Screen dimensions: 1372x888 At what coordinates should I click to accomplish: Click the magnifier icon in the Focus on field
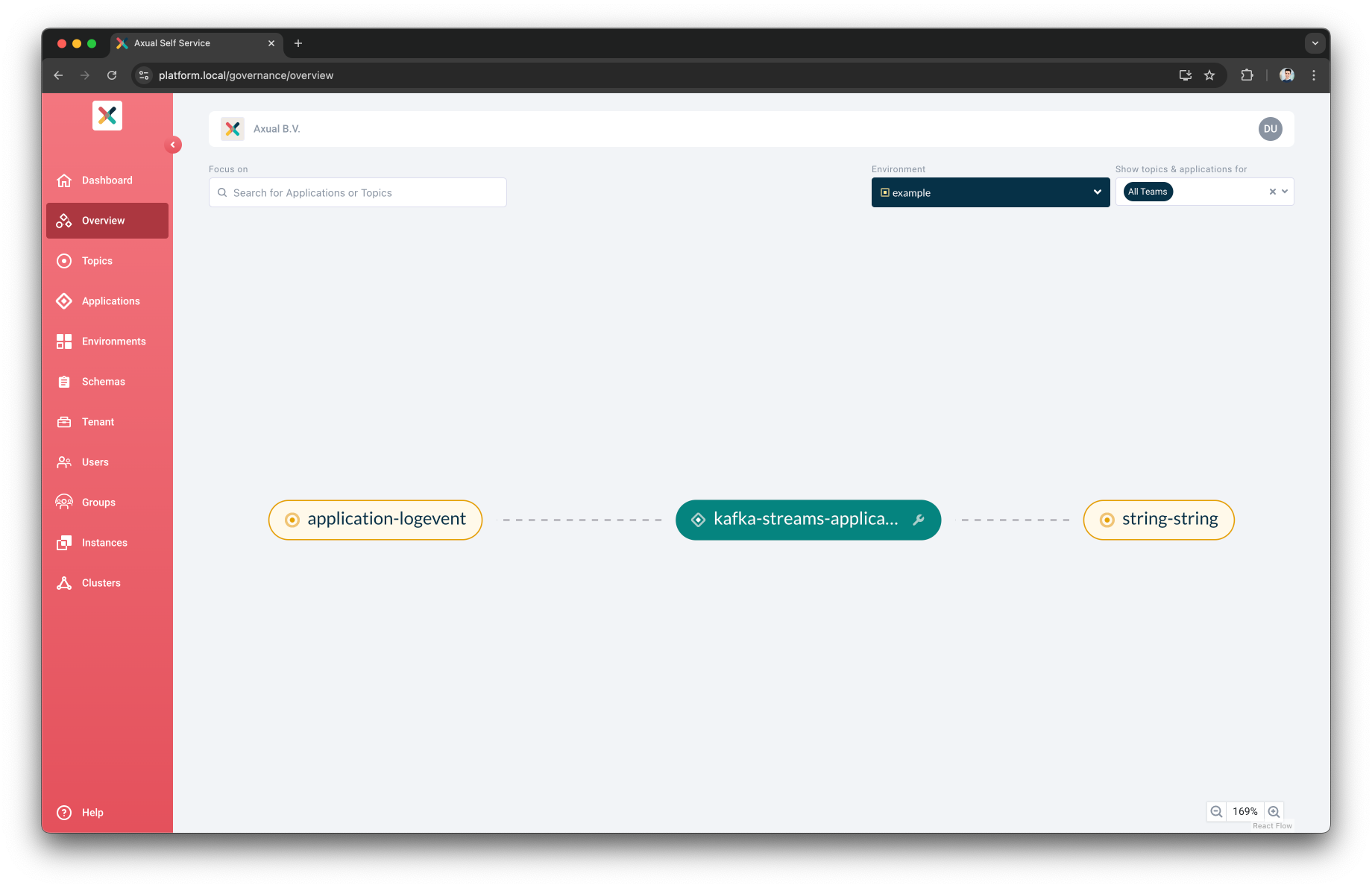[x=222, y=192]
